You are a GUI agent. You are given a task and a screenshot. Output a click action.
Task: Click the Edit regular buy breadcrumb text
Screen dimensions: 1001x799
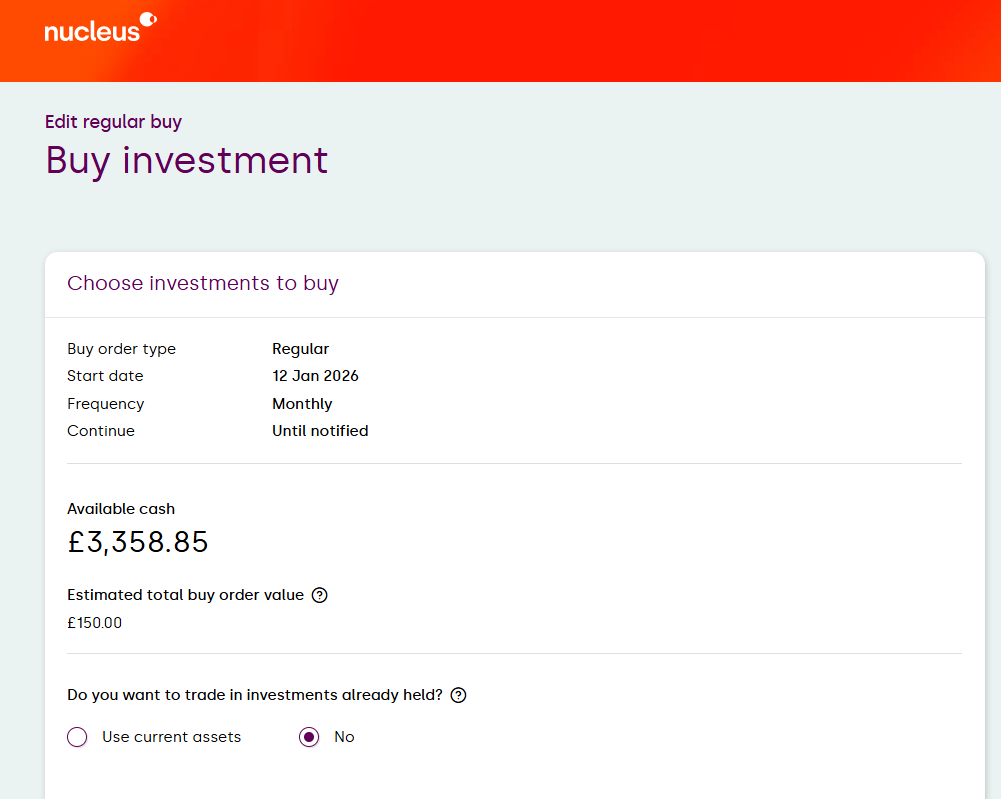click(x=113, y=122)
